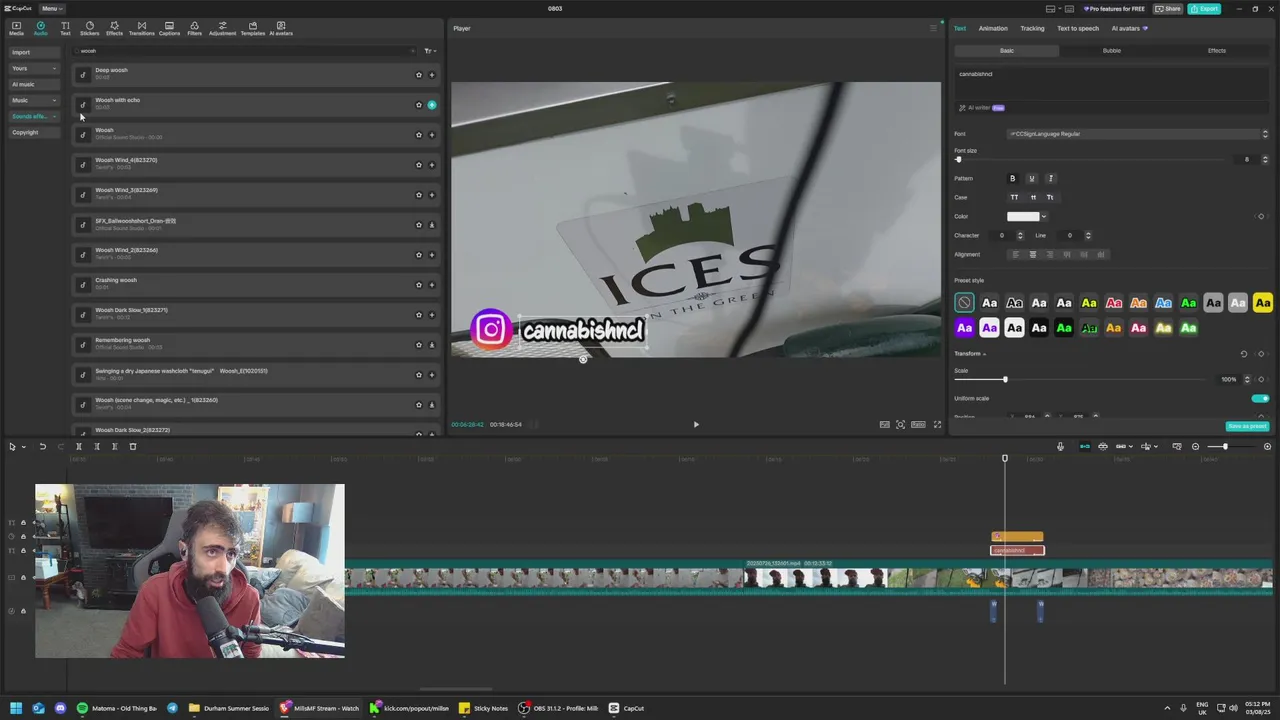This screenshot has width=1280, height=720.
Task: Open the AI writer tool
Action: 981,108
